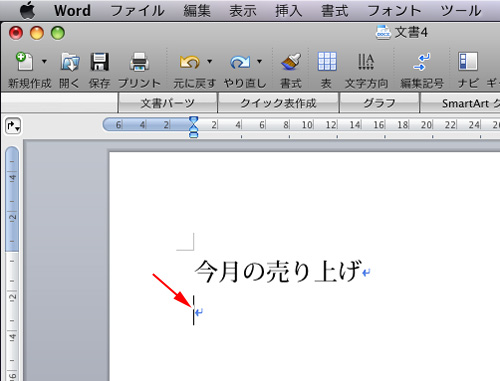Image resolution: width=500 pixels, height=381 pixels.
Task: Change text direction with the 文字方向 icon
Action: [x=366, y=62]
